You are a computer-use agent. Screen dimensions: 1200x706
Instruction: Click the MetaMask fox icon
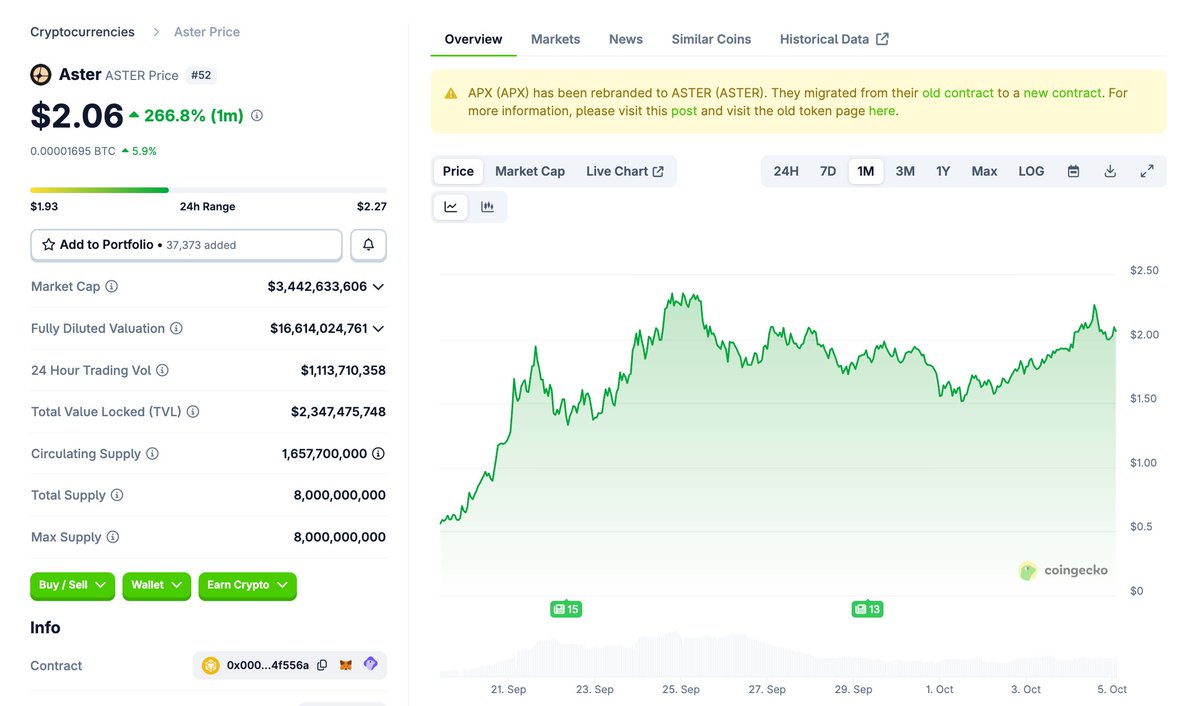(x=346, y=665)
